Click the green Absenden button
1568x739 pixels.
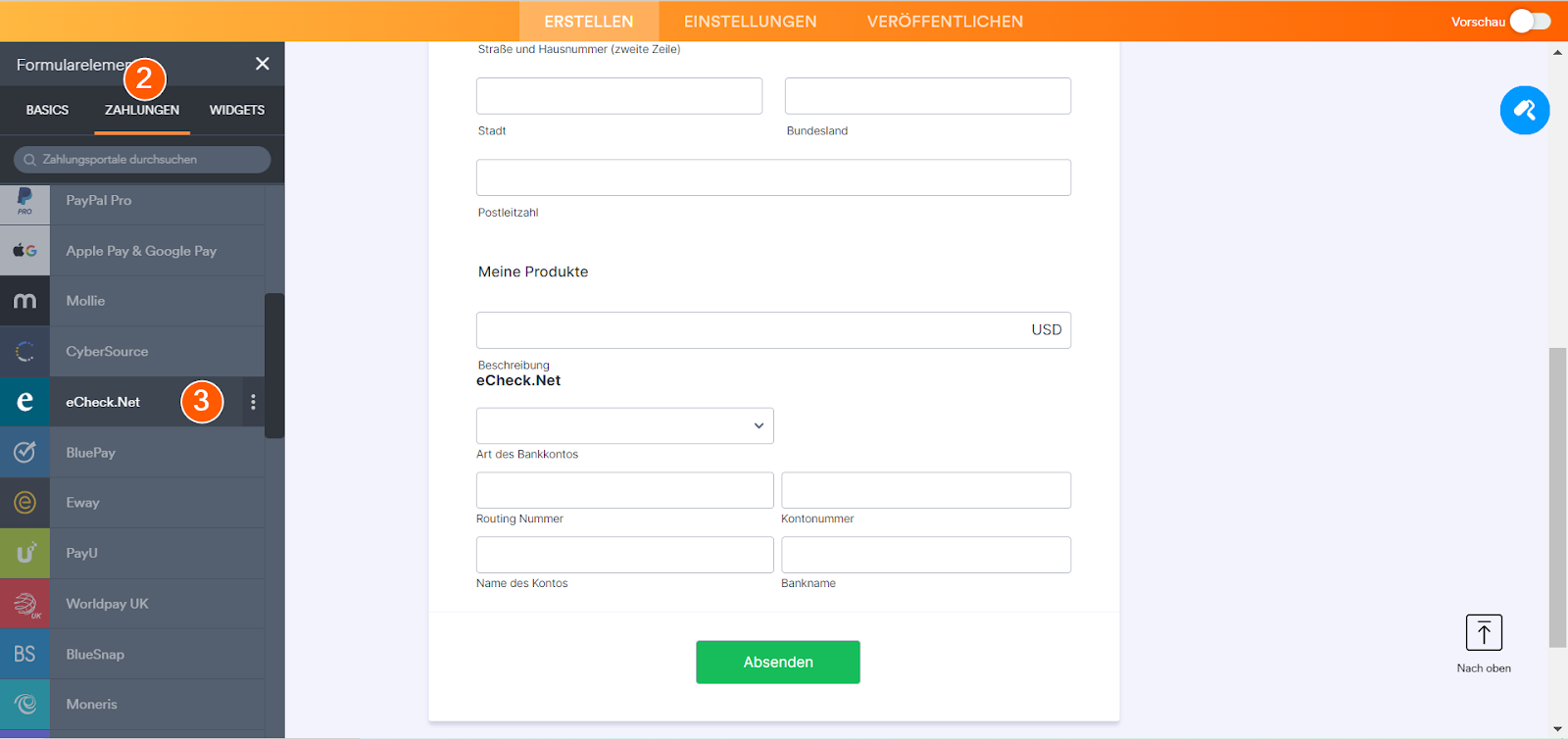point(777,663)
